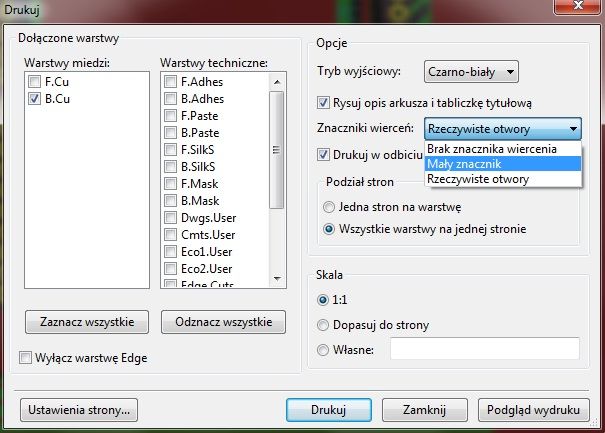Tick the B.Adhes technical layer

pos(170,99)
